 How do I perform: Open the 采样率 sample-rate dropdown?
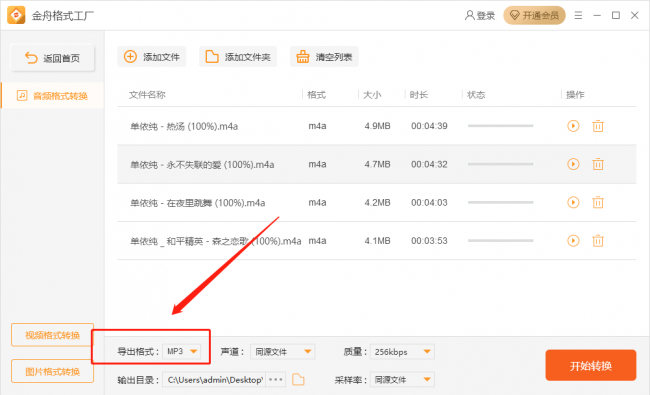pos(402,379)
